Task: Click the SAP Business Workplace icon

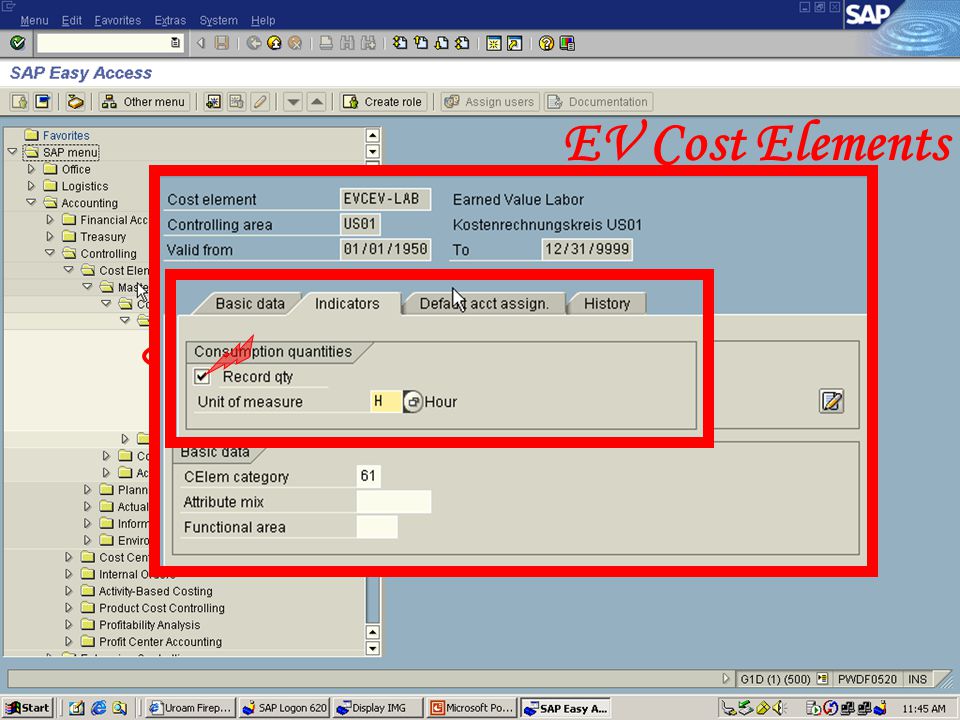Action: (x=75, y=102)
